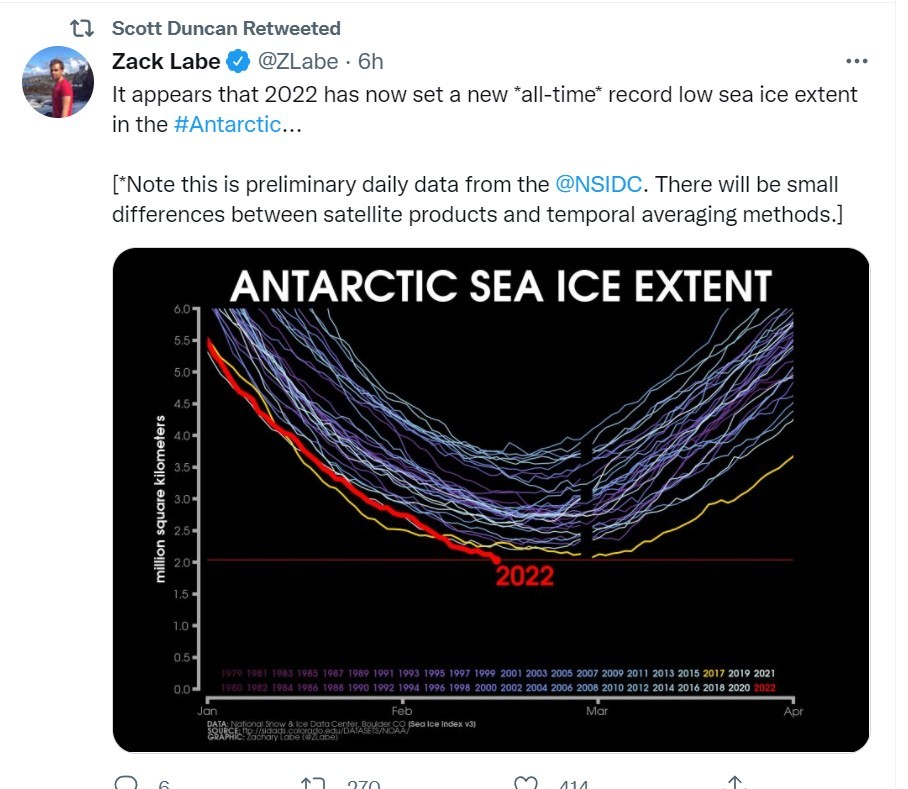This screenshot has height=789, width=908.
Task: Click the yellow 2017 legend year
Action: coord(713,673)
